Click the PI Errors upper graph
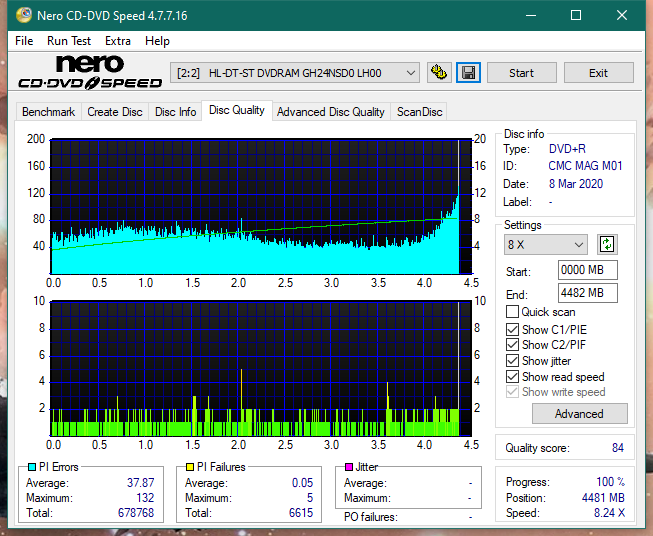This screenshot has width=653, height=536. coord(261,207)
